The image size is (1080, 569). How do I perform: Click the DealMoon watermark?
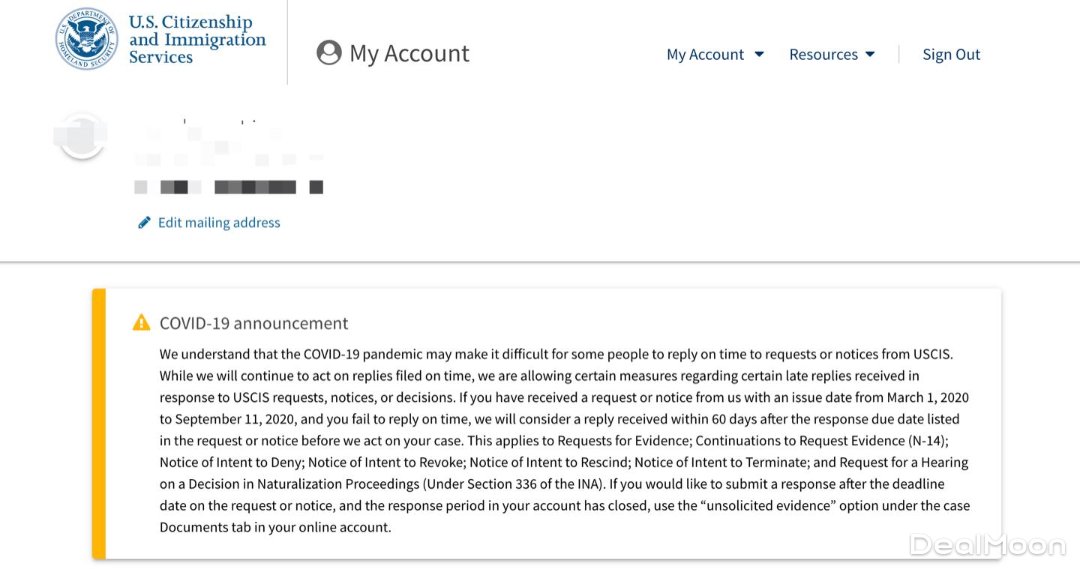[987, 545]
